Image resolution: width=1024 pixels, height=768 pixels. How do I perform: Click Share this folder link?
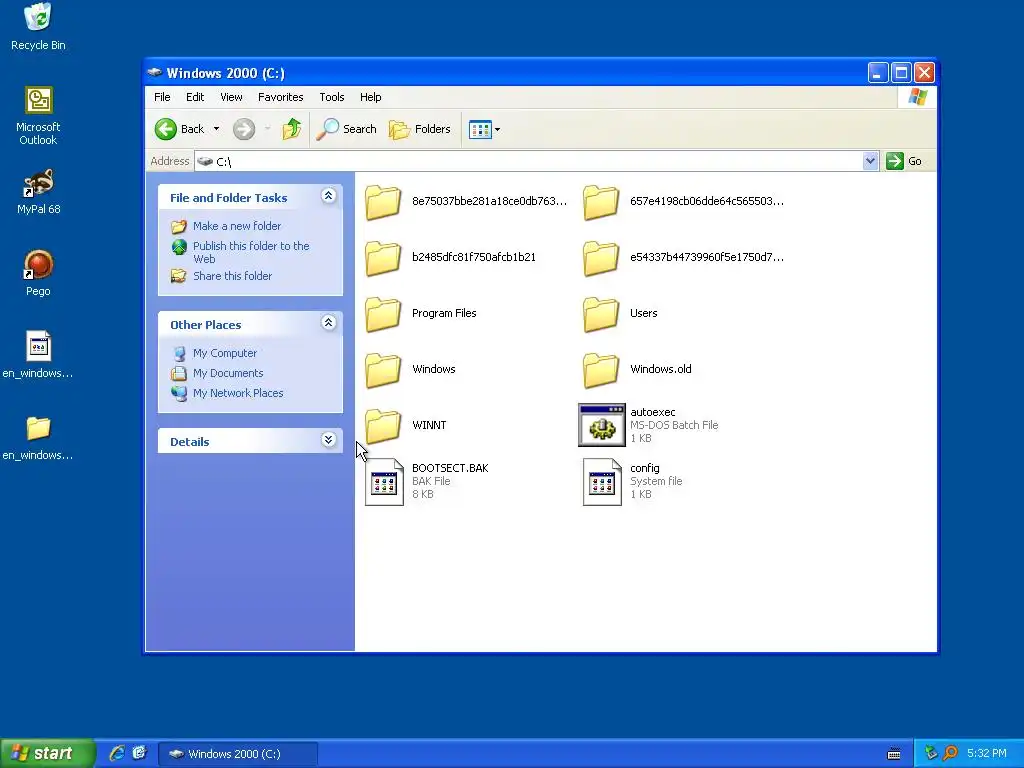pyautogui.click(x=232, y=276)
